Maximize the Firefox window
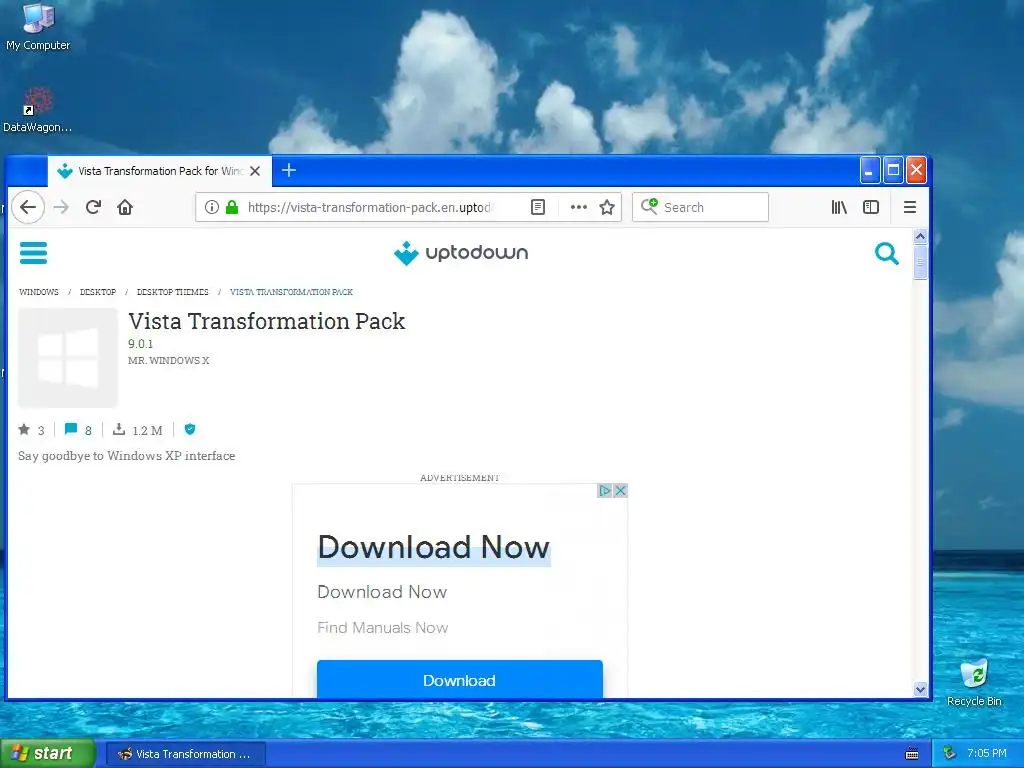Viewport: 1024px width, 768px height. 893,171
